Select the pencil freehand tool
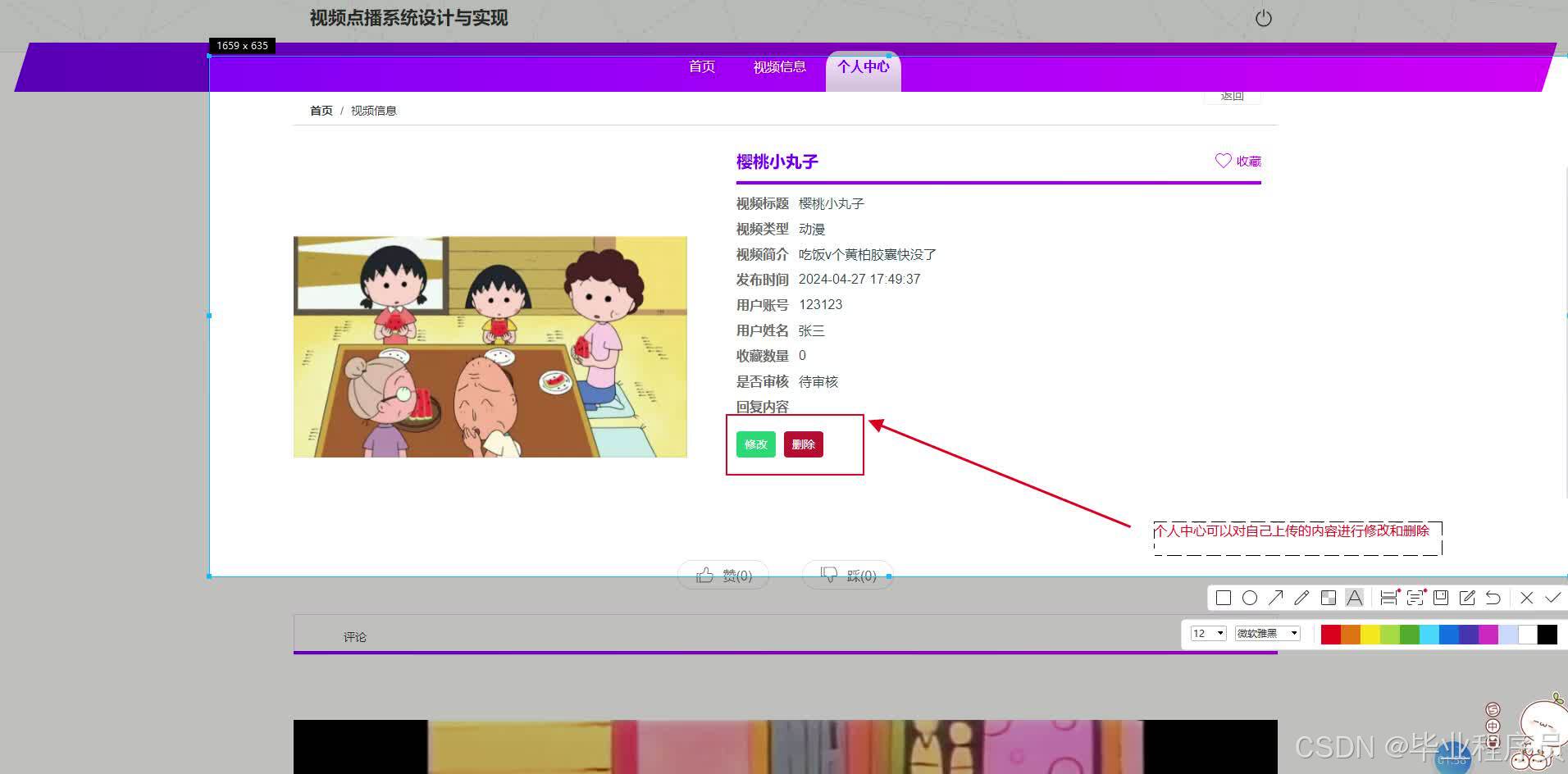 pyautogui.click(x=1301, y=598)
